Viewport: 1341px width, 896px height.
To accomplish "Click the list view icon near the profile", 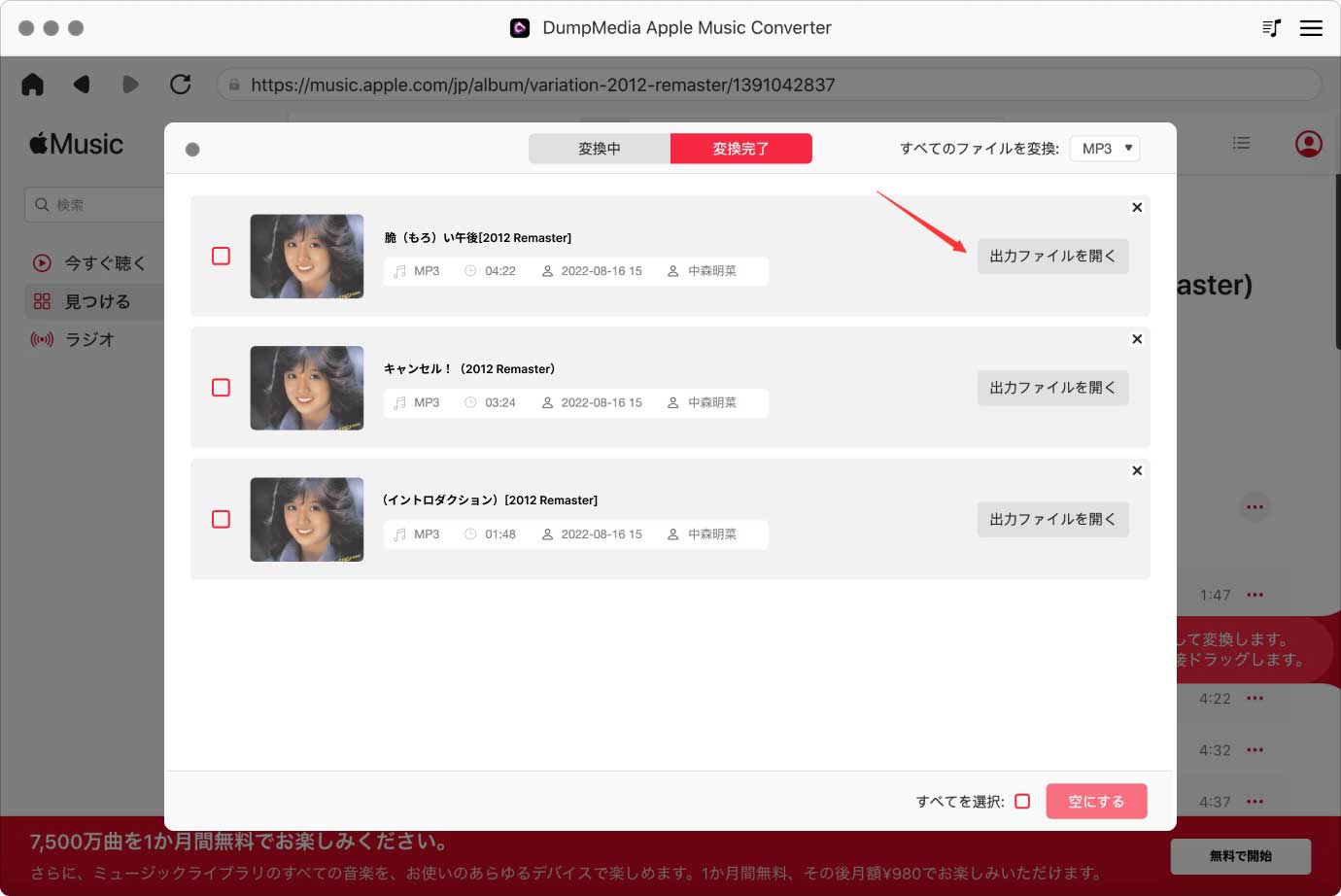I will tap(1241, 143).
